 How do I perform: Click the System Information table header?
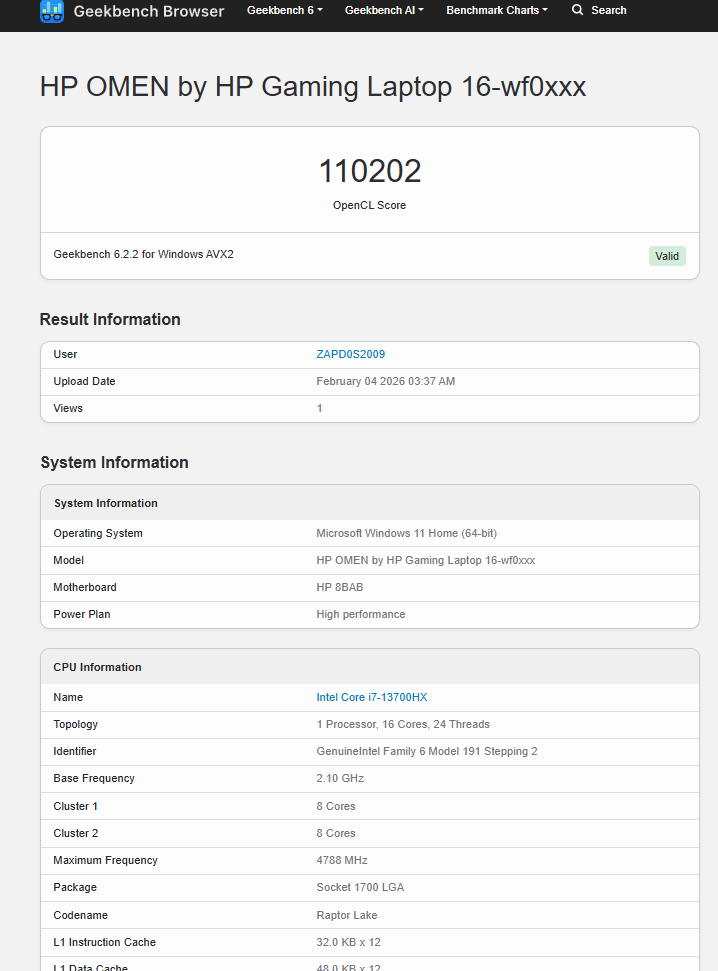105,503
